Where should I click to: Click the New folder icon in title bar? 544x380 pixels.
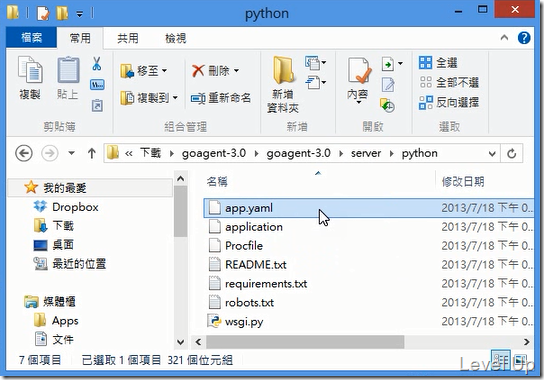[x=62, y=13]
